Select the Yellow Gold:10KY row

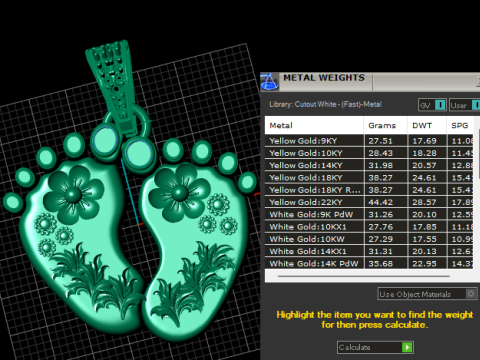pyautogui.click(x=369, y=153)
